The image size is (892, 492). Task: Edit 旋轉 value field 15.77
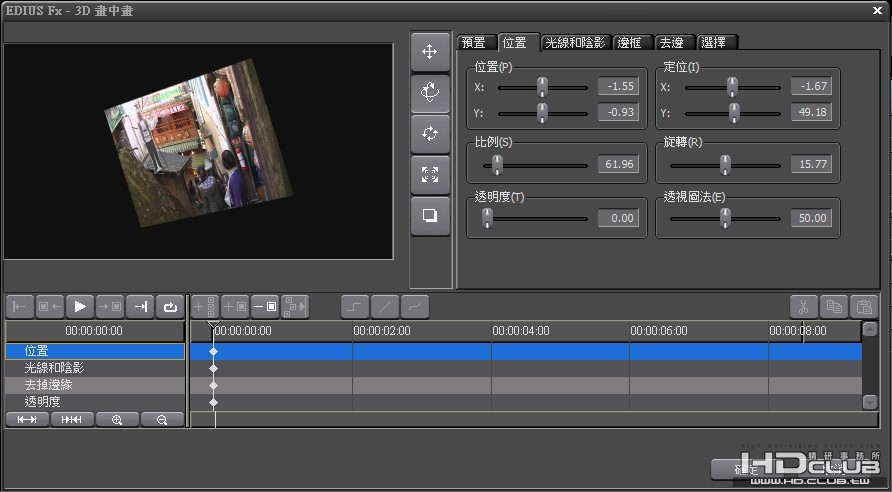pyautogui.click(x=811, y=164)
